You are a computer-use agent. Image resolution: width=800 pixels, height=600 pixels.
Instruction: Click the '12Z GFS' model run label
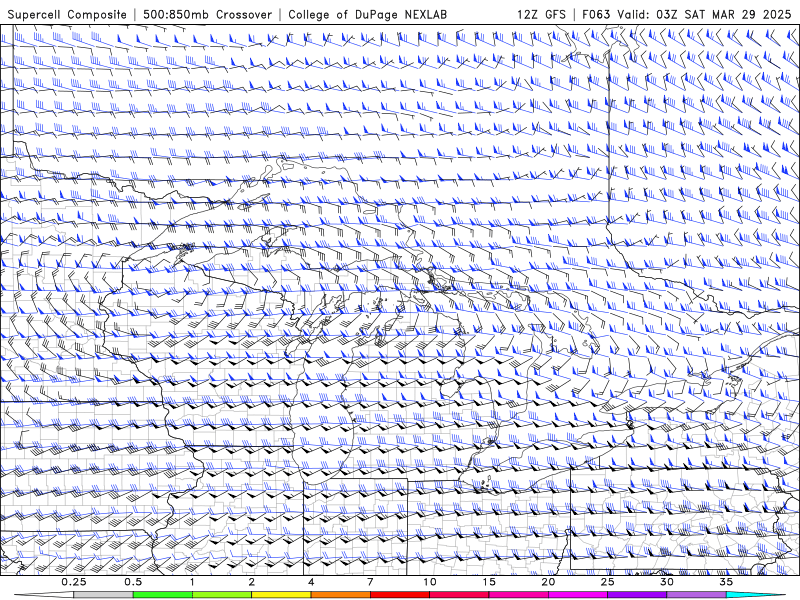tap(541, 14)
